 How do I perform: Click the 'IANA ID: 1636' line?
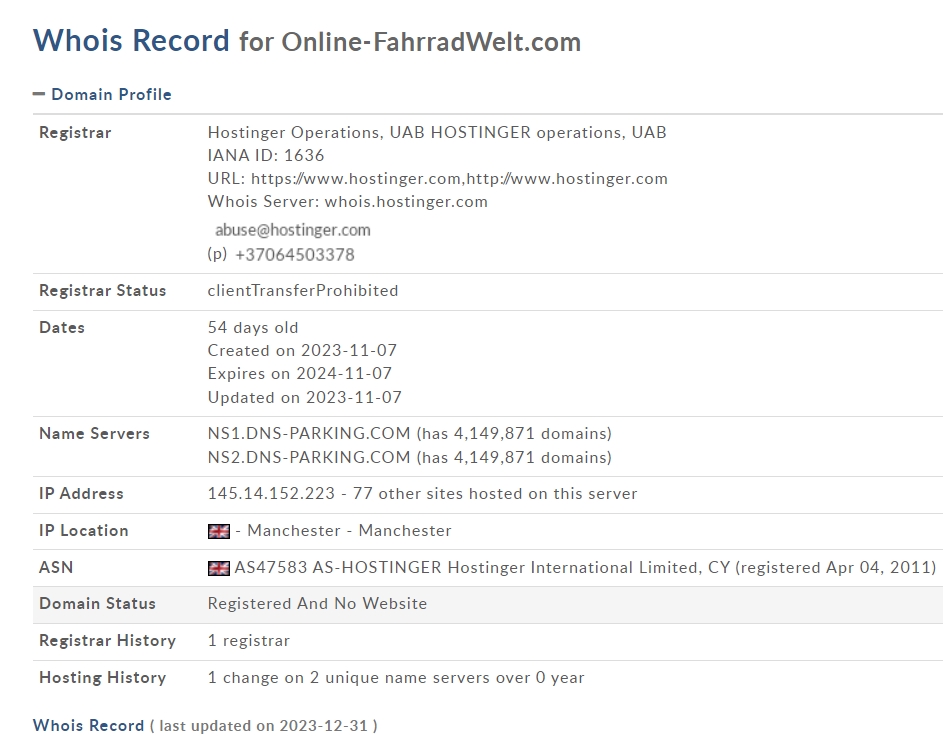tap(266, 155)
